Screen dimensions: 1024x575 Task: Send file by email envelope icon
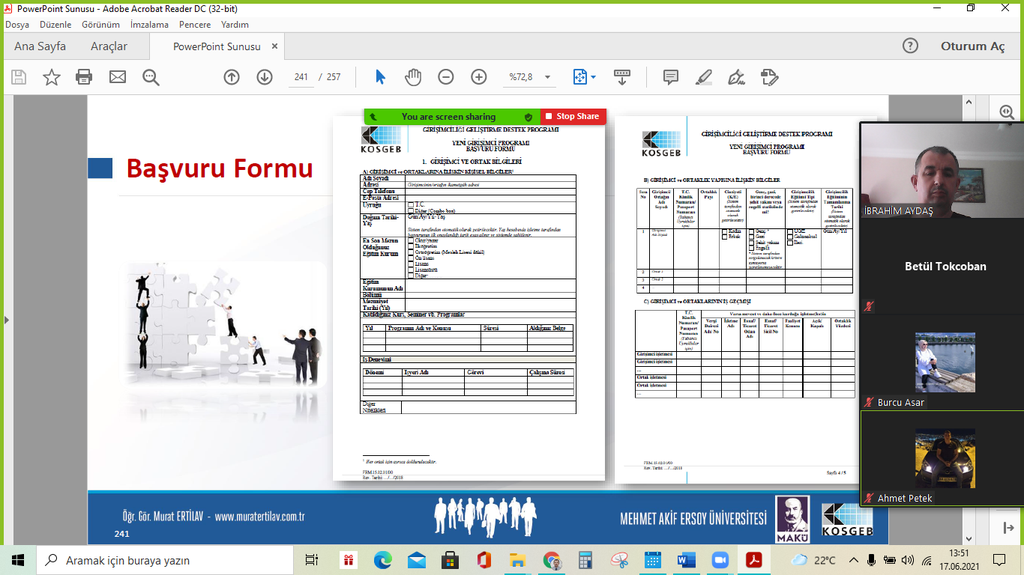pyautogui.click(x=117, y=77)
